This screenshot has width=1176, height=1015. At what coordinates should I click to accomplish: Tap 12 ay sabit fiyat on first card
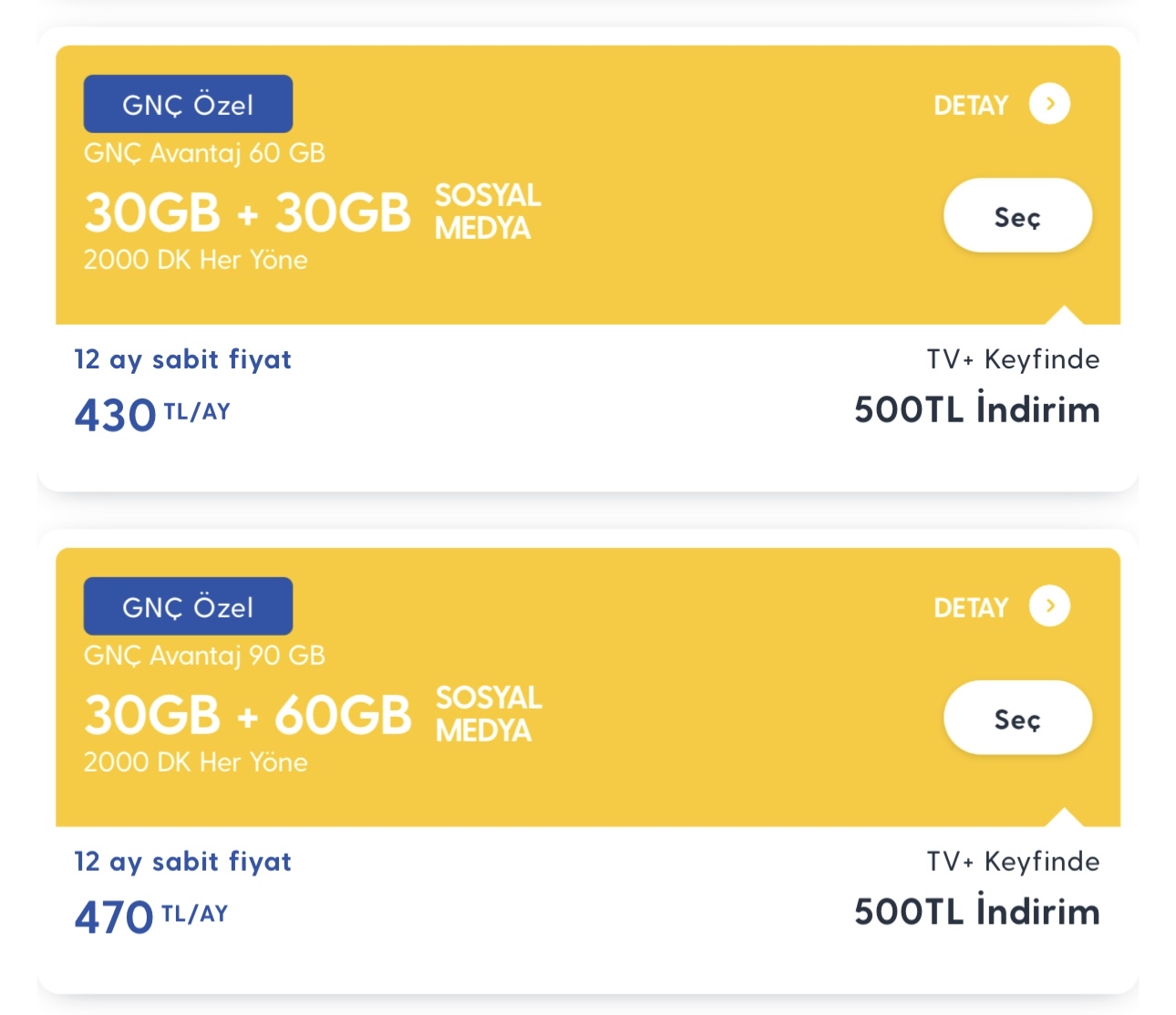pos(183,359)
